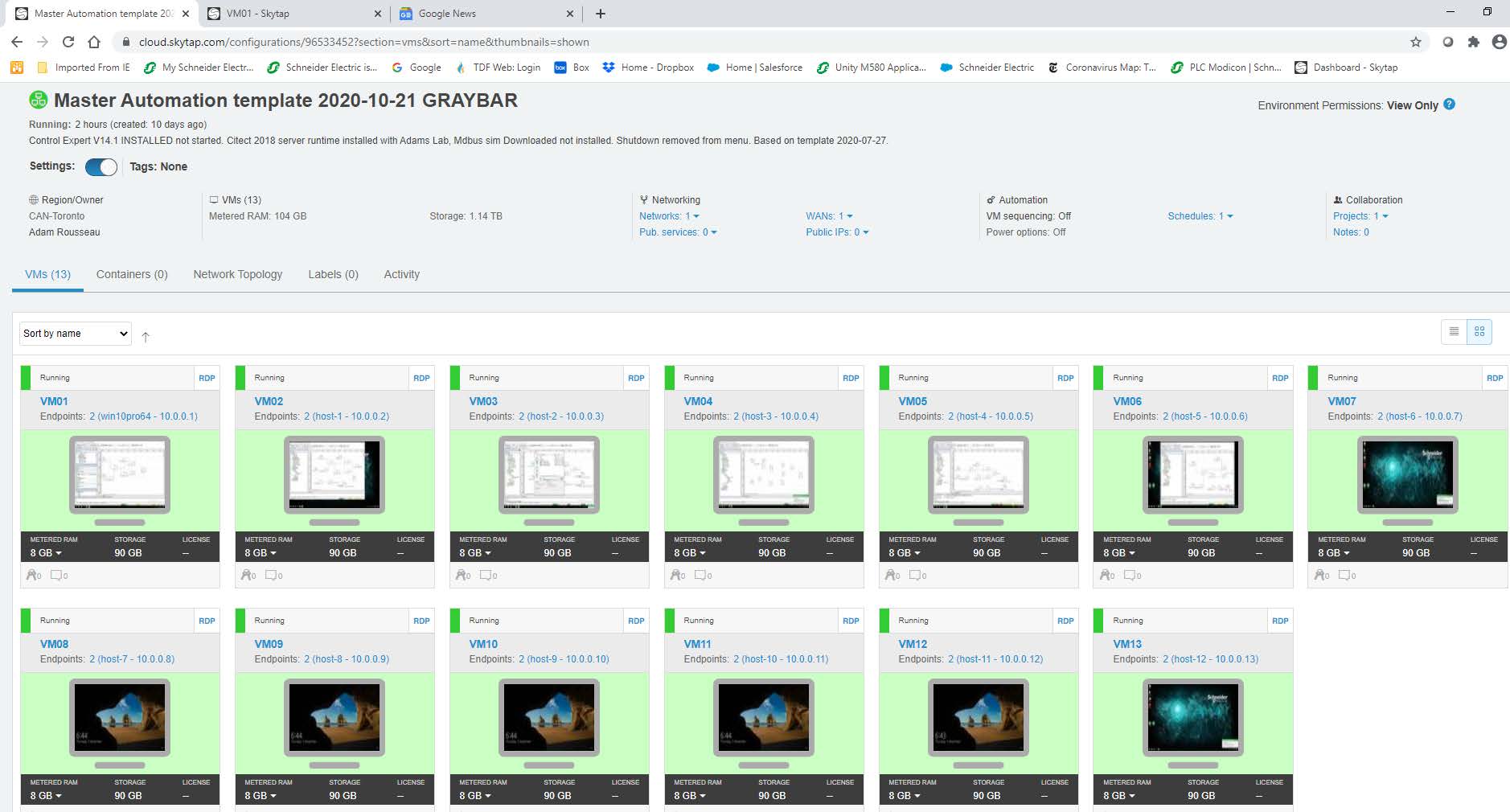Screen dimensions: 1510x812
Task: Open the Activity tab
Action: [x=401, y=274]
